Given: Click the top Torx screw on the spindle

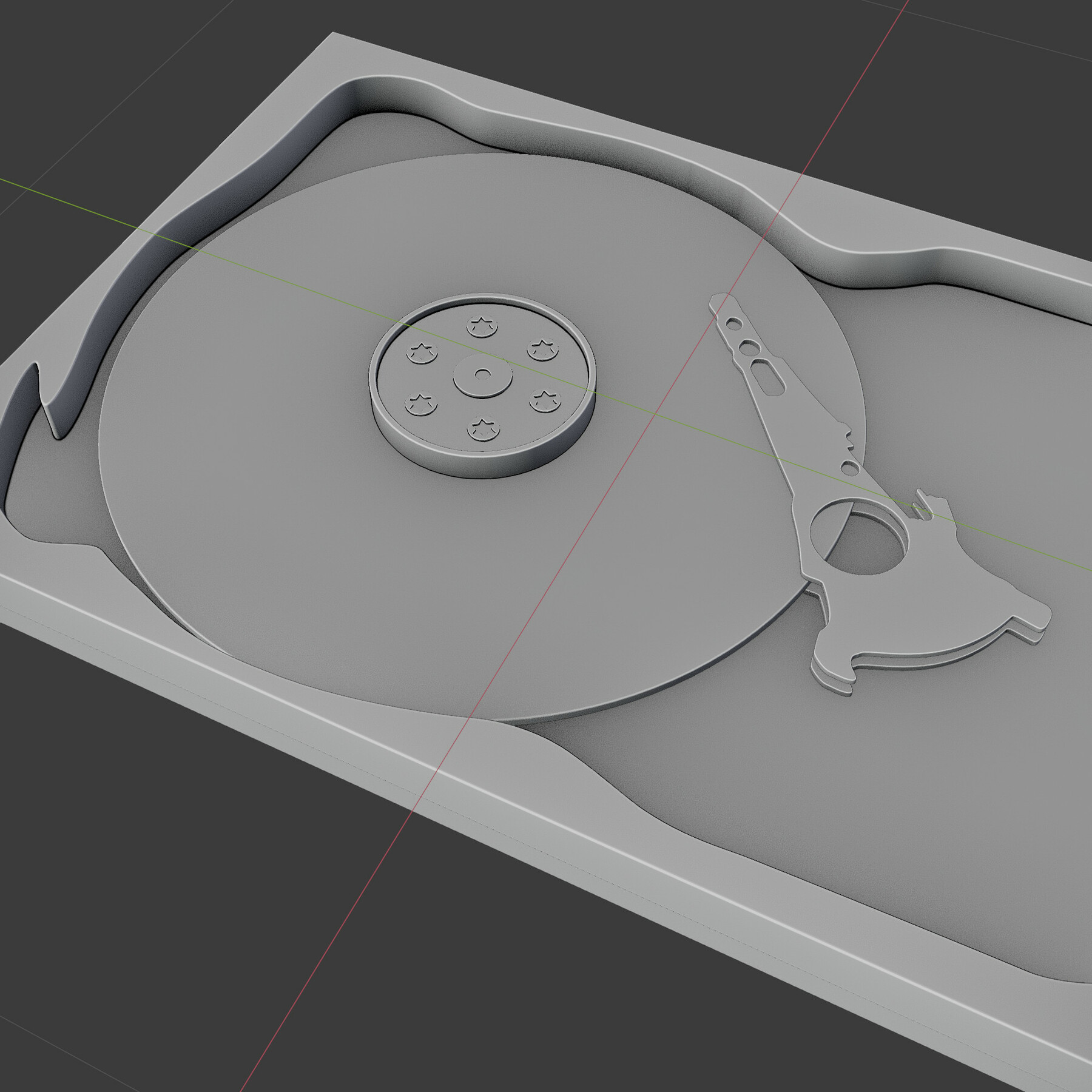Looking at the screenshot, I should [x=481, y=326].
